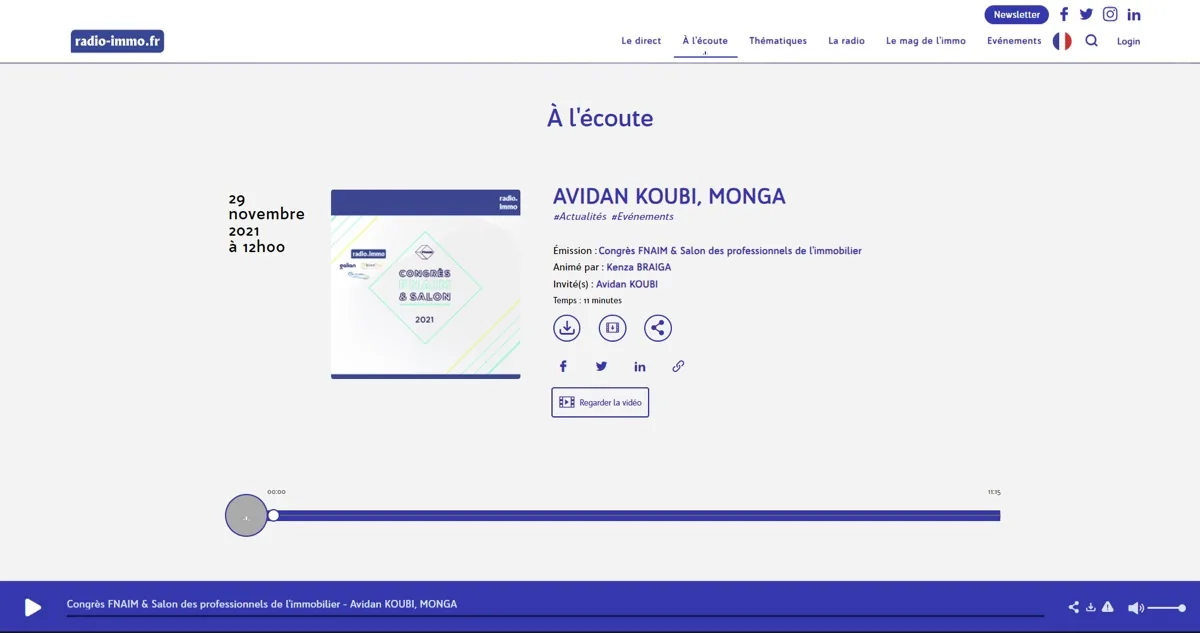
Task: Open guest Avidan KOUBI's link after Invité(s)
Action: click(x=627, y=285)
